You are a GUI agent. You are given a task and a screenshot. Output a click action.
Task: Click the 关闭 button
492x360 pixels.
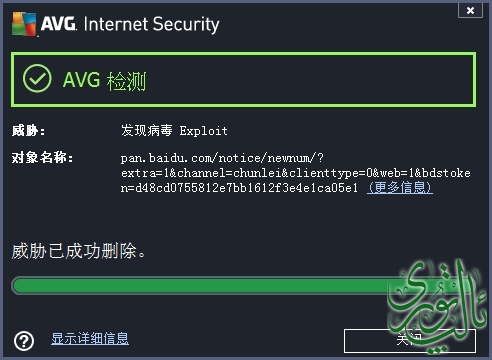point(410,341)
